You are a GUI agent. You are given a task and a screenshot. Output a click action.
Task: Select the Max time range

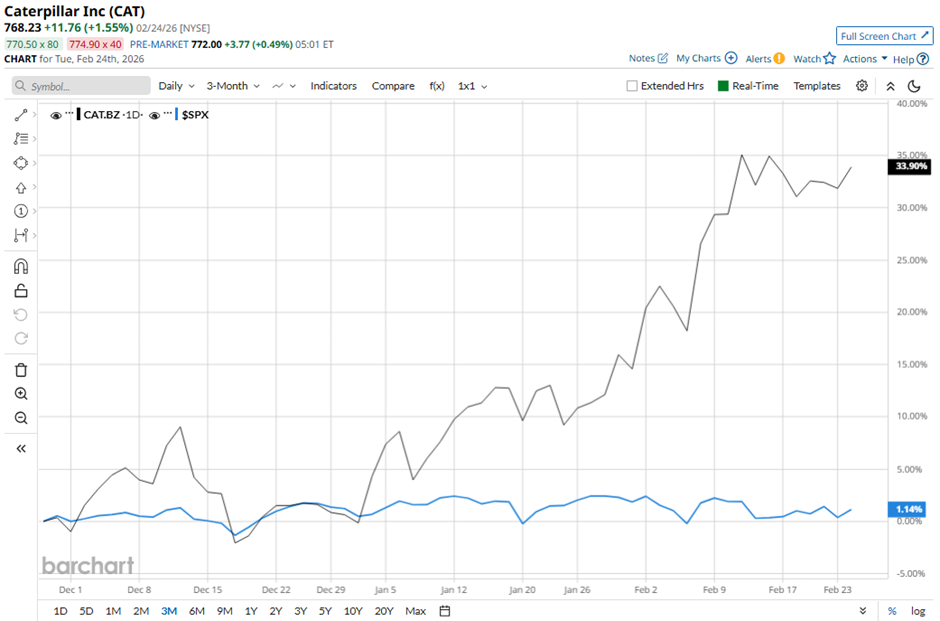tap(415, 611)
